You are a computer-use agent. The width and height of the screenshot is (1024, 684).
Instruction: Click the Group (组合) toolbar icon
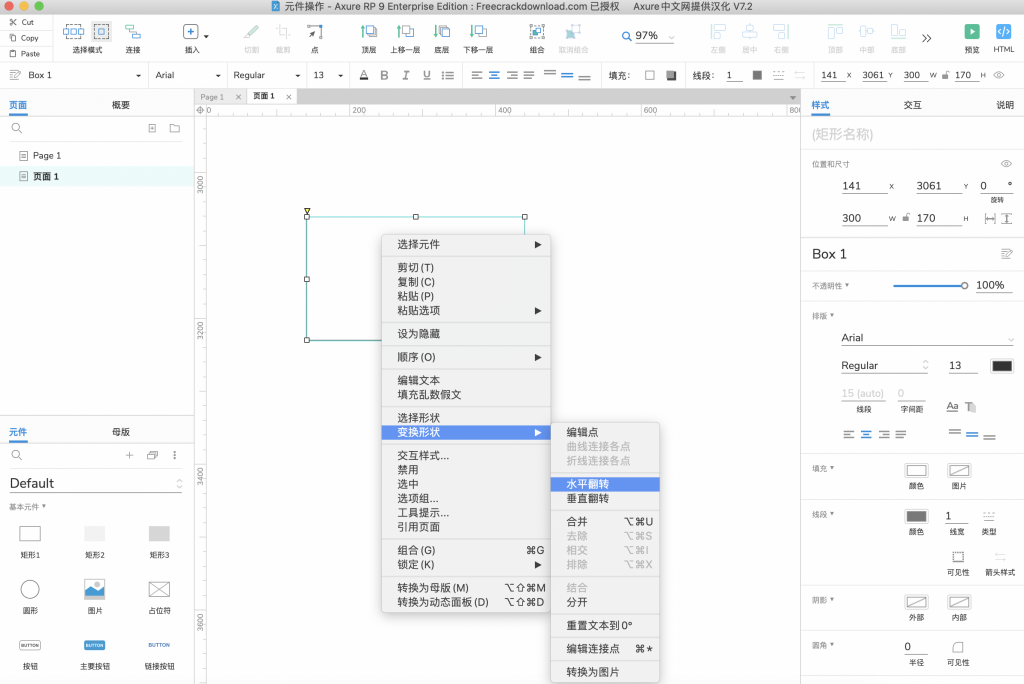(537, 32)
